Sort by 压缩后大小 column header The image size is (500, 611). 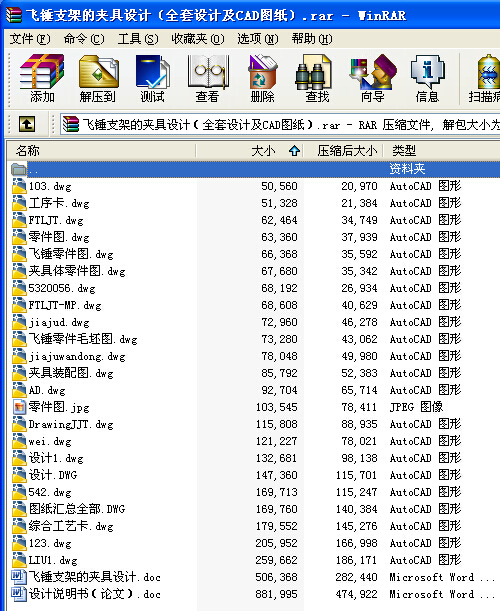(343, 150)
